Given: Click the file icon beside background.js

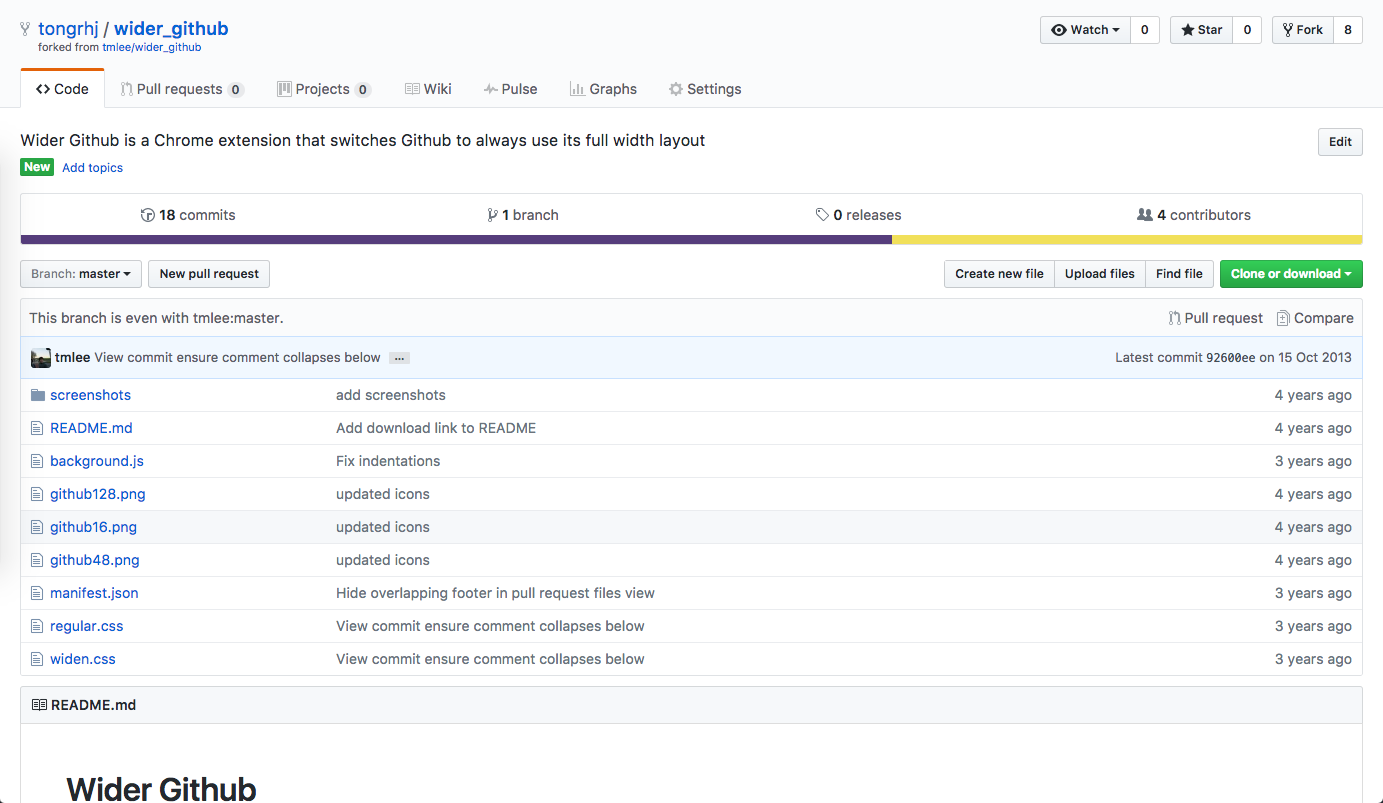Looking at the screenshot, I should pos(37,461).
